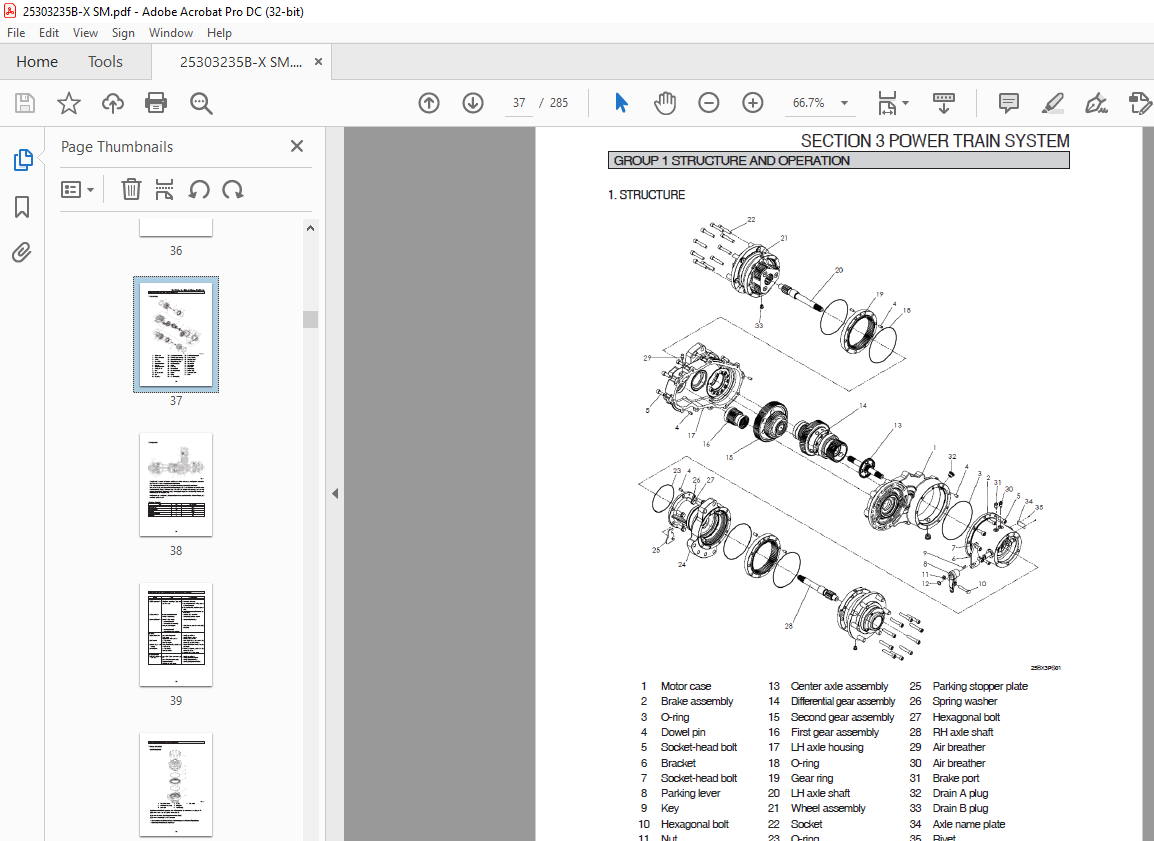Click the fit page width icon
1154x841 pixels.
tap(887, 103)
